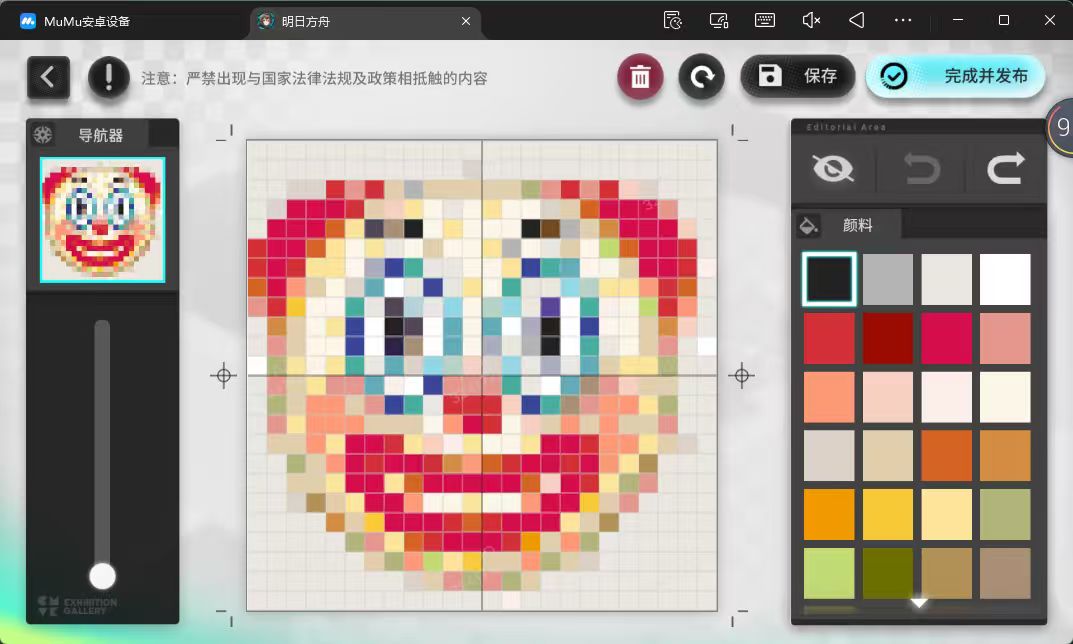Pick the golden yellow swatch

[x=888, y=515]
